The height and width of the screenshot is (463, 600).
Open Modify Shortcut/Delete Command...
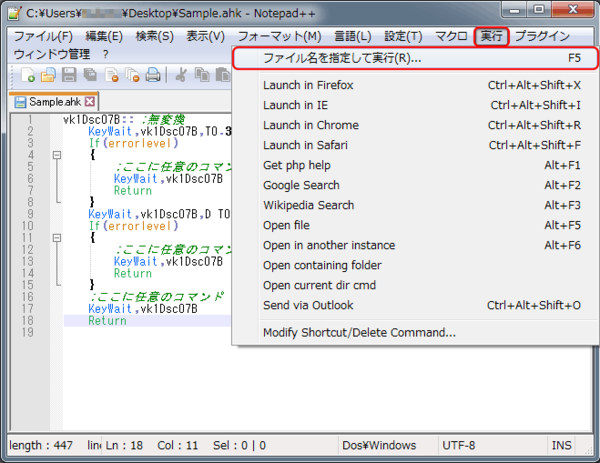click(416, 333)
